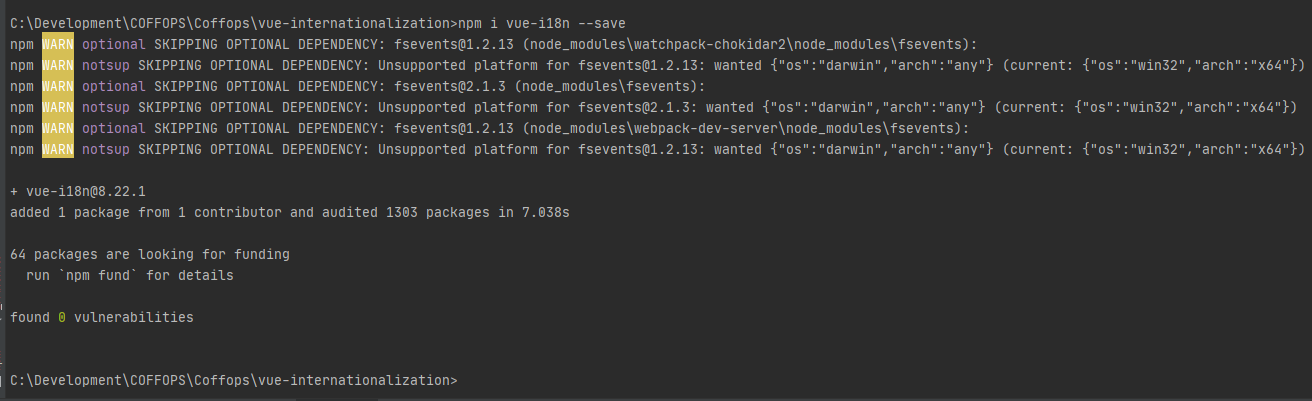The width and height of the screenshot is (1312, 401).
Task: Click the highlighted '0' in vulnerabilities line
Action: coord(62,317)
